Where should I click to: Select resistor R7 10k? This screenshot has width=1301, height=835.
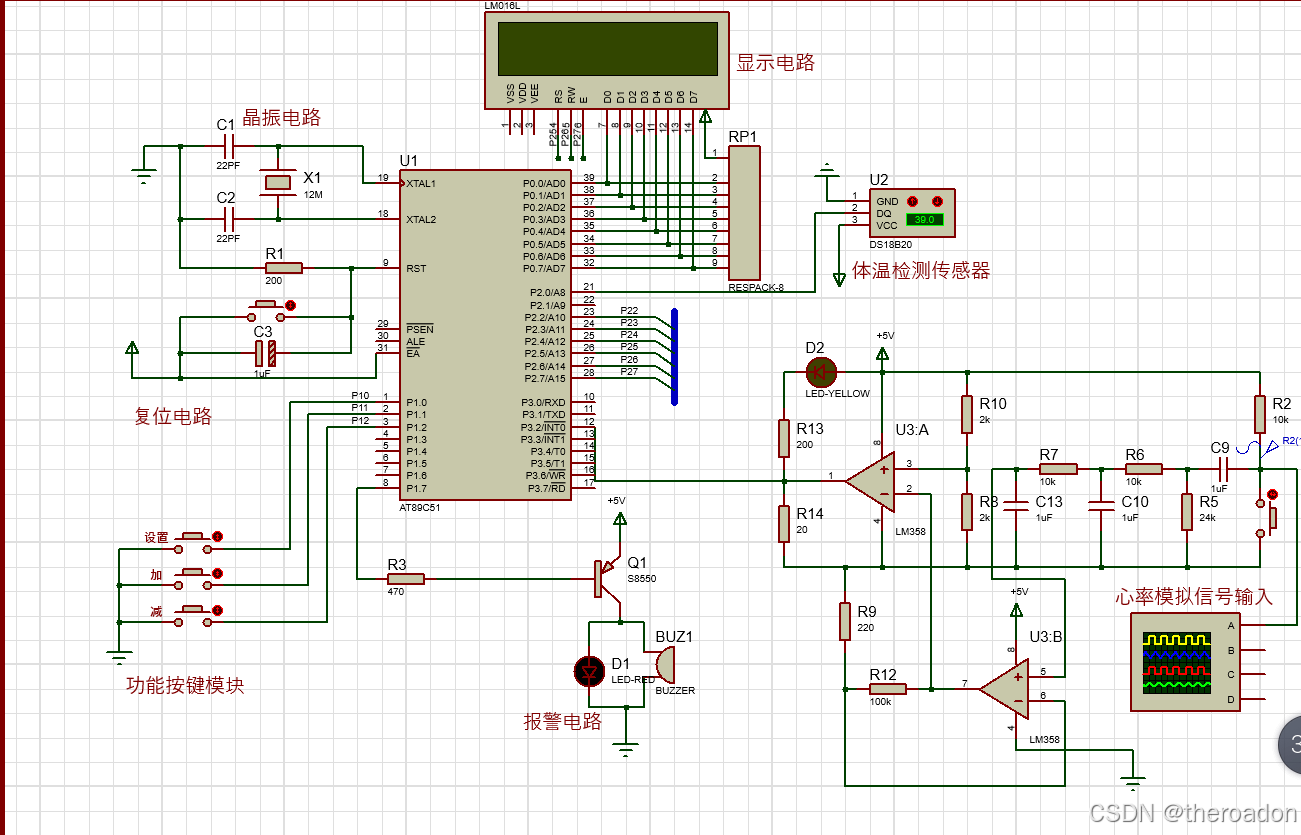[1057, 468]
